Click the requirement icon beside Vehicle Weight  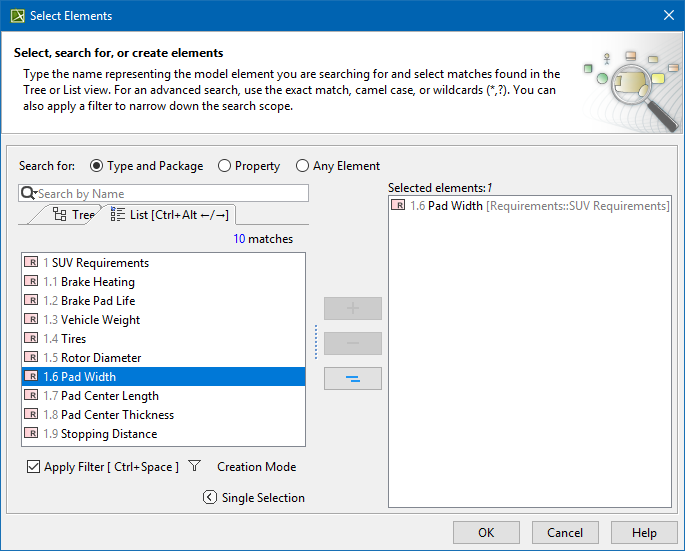pyautogui.click(x=31, y=320)
